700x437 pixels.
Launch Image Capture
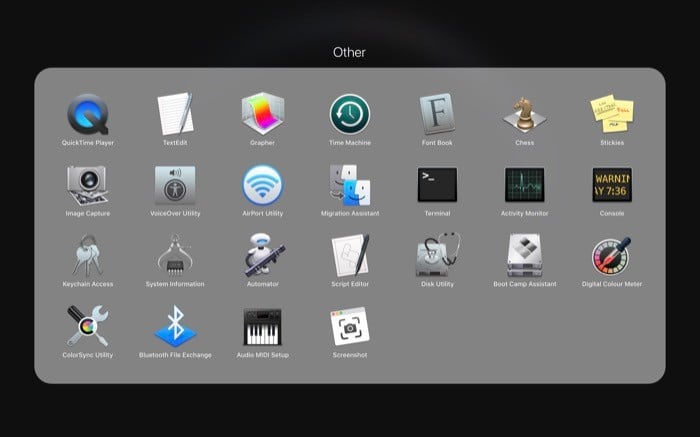[88, 185]
